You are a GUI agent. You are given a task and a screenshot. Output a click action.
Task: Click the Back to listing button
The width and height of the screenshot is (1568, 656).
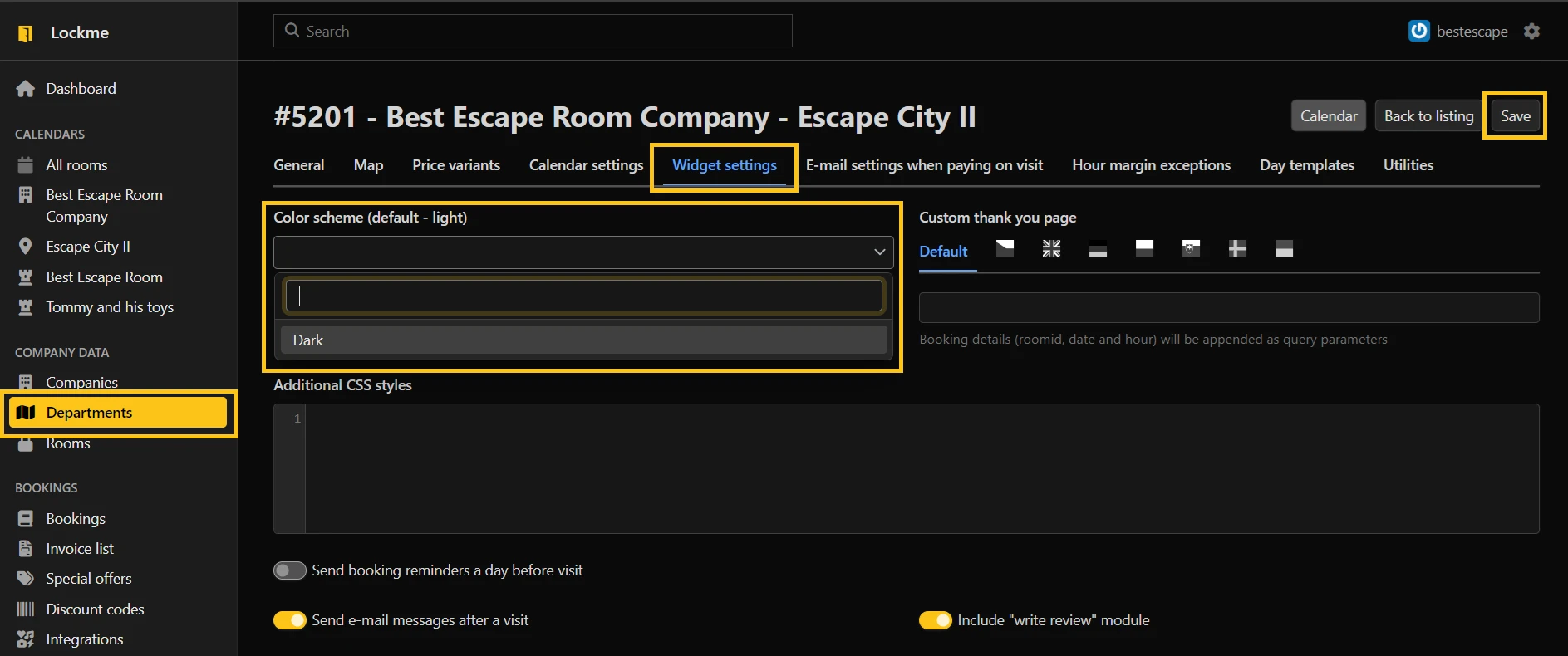pyautogui.click(x=1428, y=116)
